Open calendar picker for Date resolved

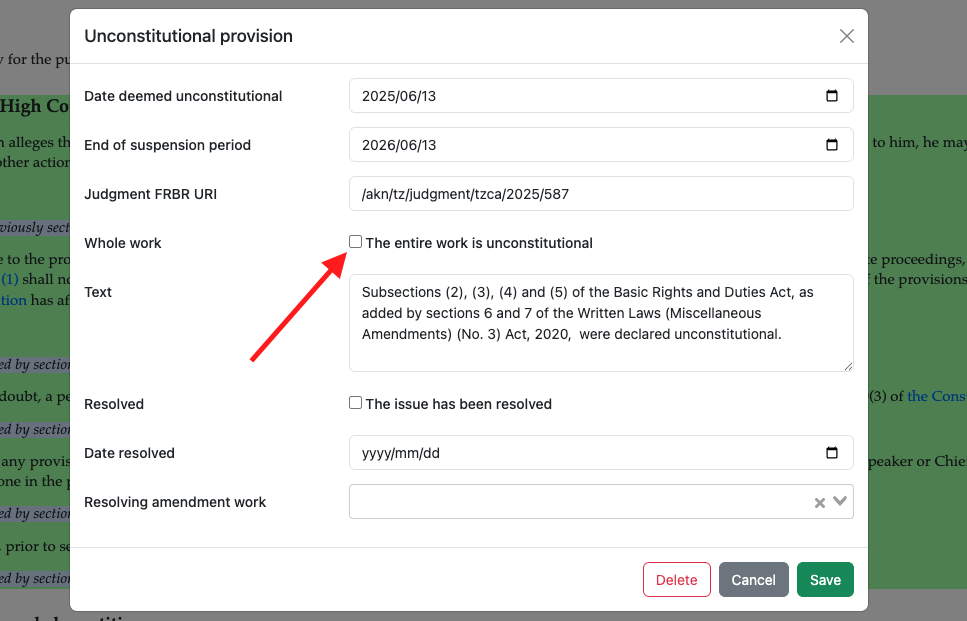tap(832, 453)
